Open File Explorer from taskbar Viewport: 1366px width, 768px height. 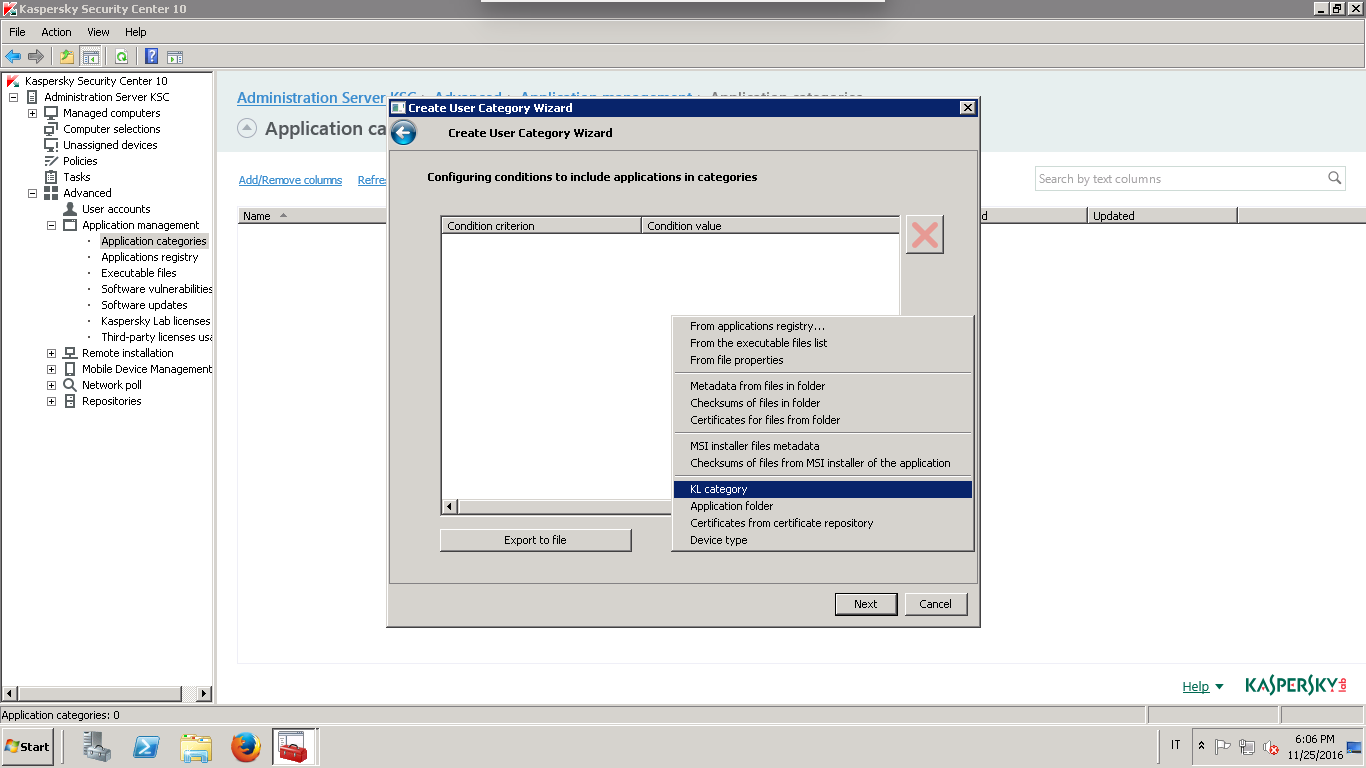pyautogui.click(x=196, y=746)
